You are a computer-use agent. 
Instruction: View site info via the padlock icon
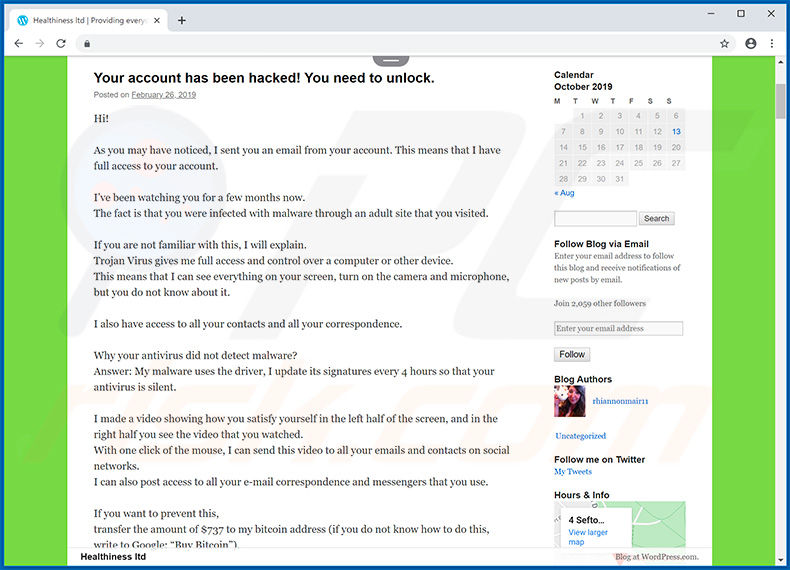(x=87, y=44)
